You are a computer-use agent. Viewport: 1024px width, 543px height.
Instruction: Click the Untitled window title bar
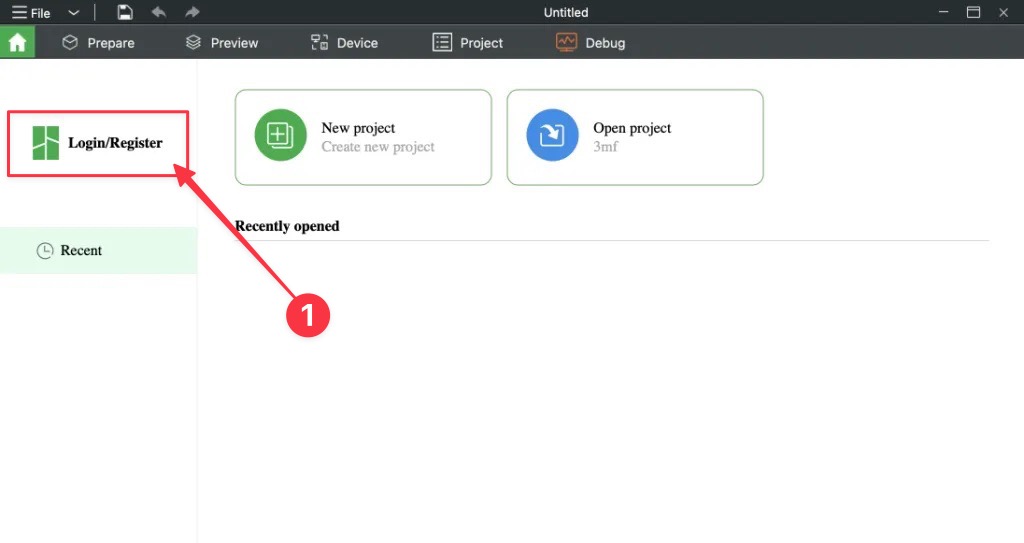coord(565,12)
